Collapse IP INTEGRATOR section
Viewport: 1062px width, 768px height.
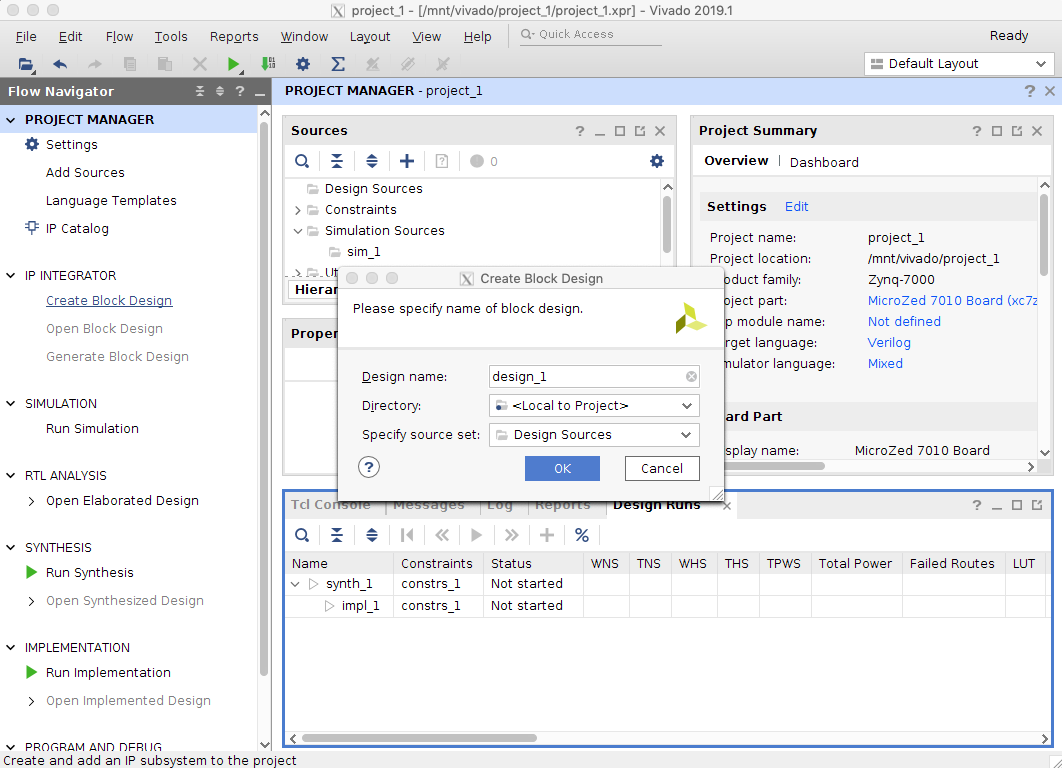(x=11, y=276)
